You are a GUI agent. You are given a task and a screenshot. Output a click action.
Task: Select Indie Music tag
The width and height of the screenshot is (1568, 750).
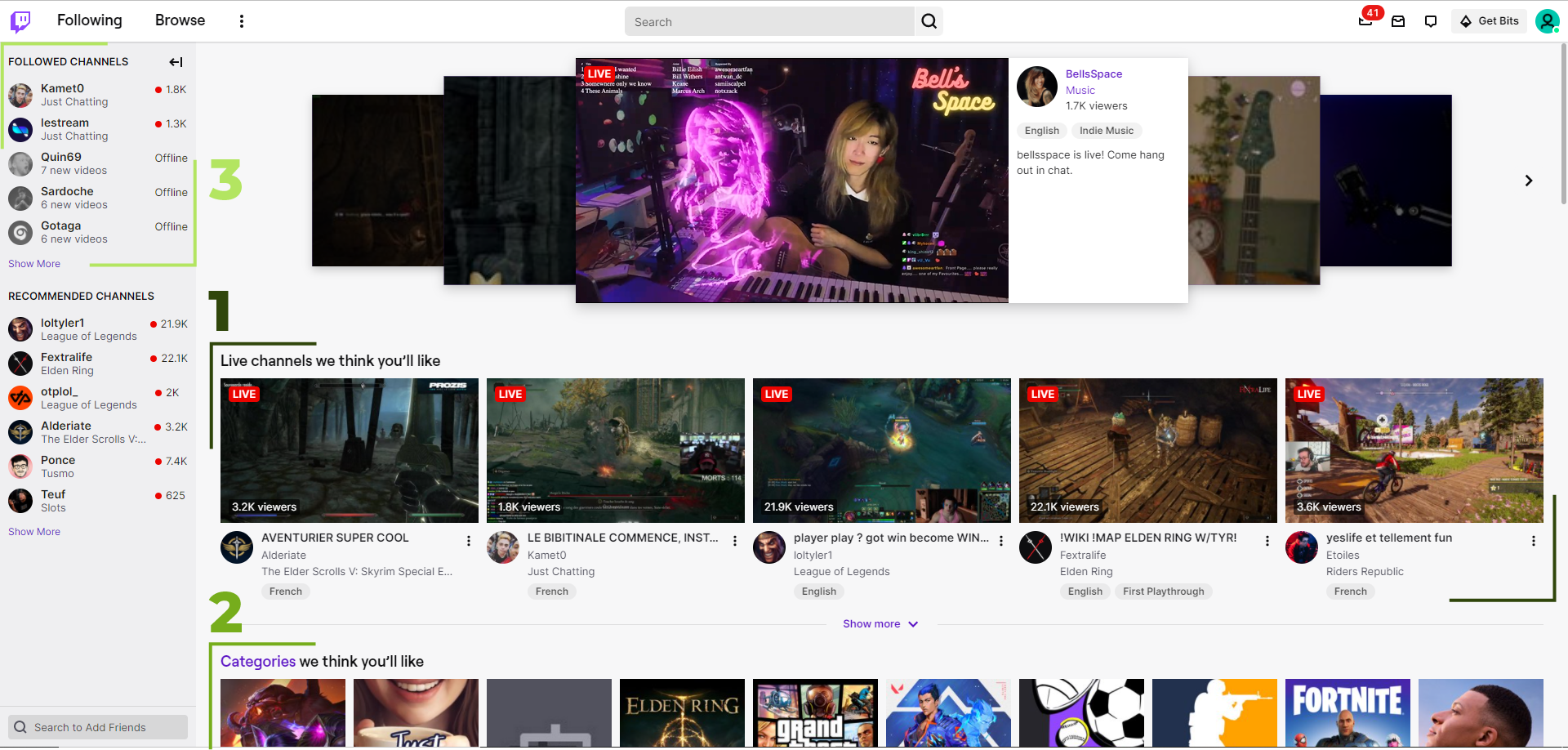coord(1107,131)
